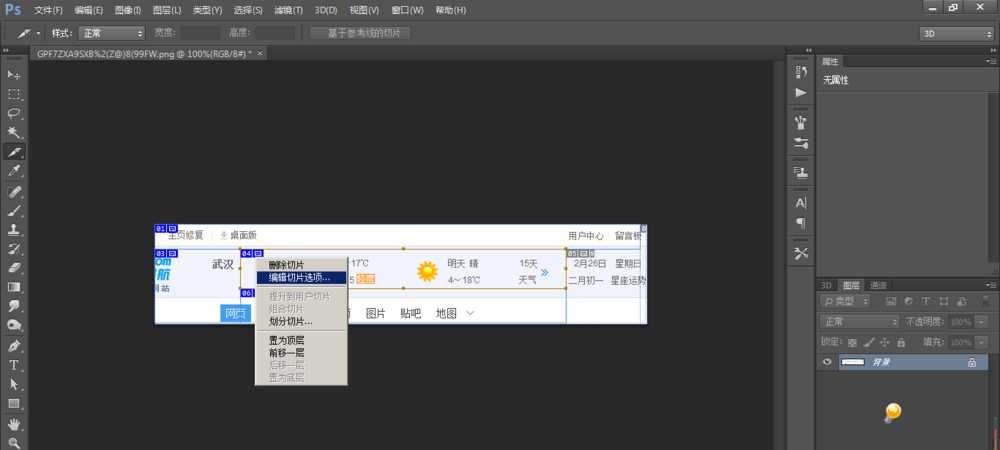Open the 滤镜(T) menu
Screen dimensions: 1000x450
pos(288,9)
